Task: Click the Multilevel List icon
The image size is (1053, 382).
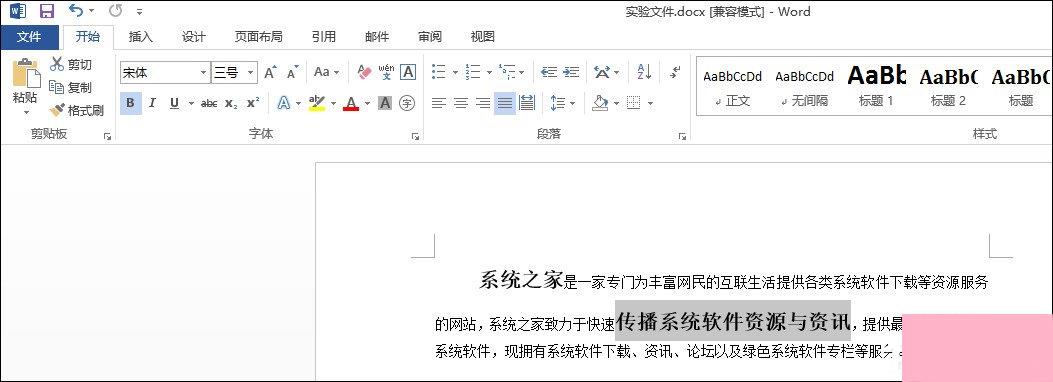Action: pos(507,72)
